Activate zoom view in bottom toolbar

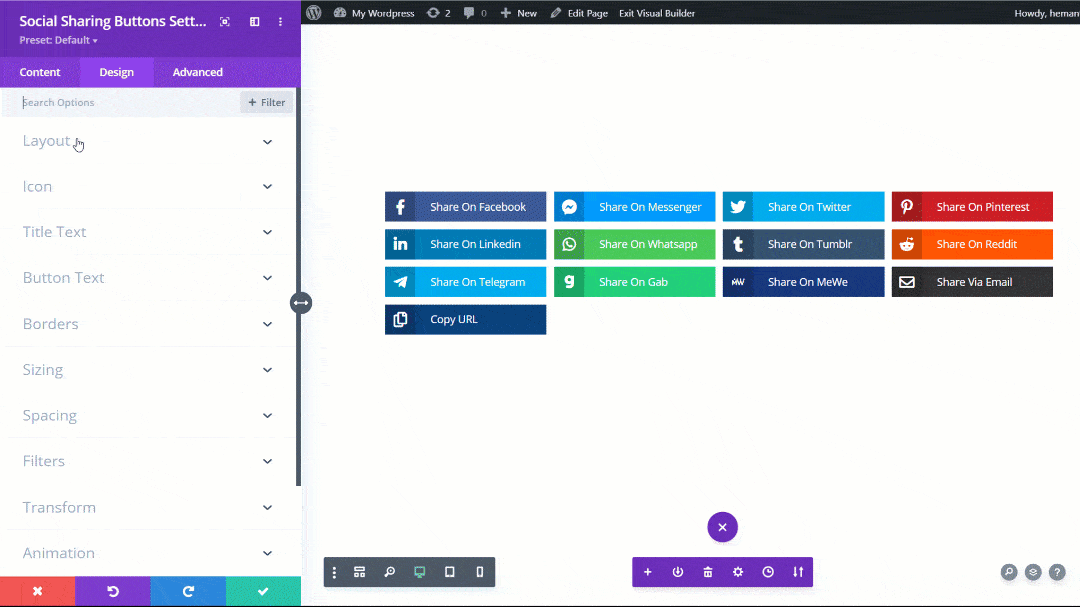click(x=390, y=572)
